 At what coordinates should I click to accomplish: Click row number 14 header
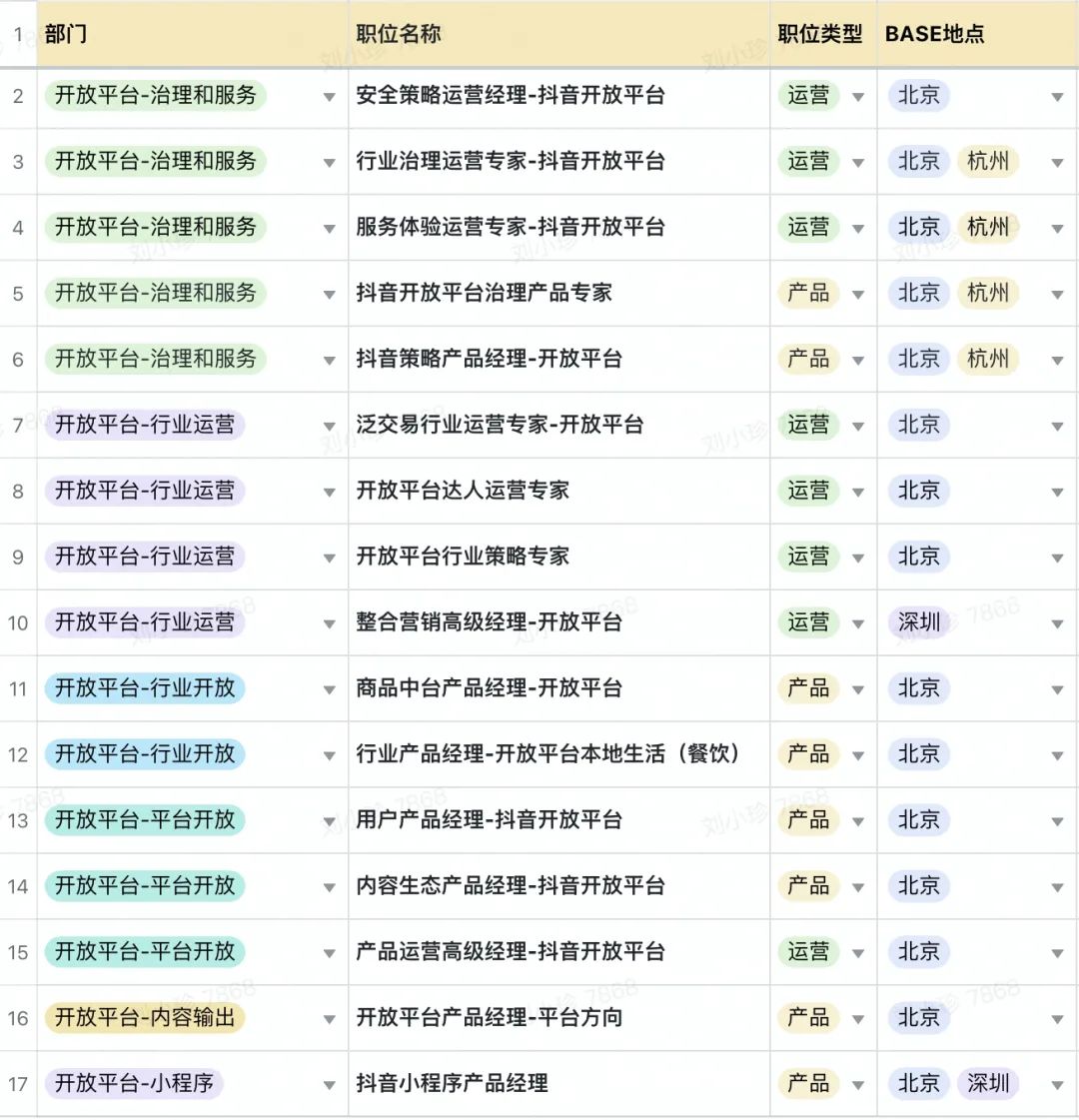(x=18, y=887)
